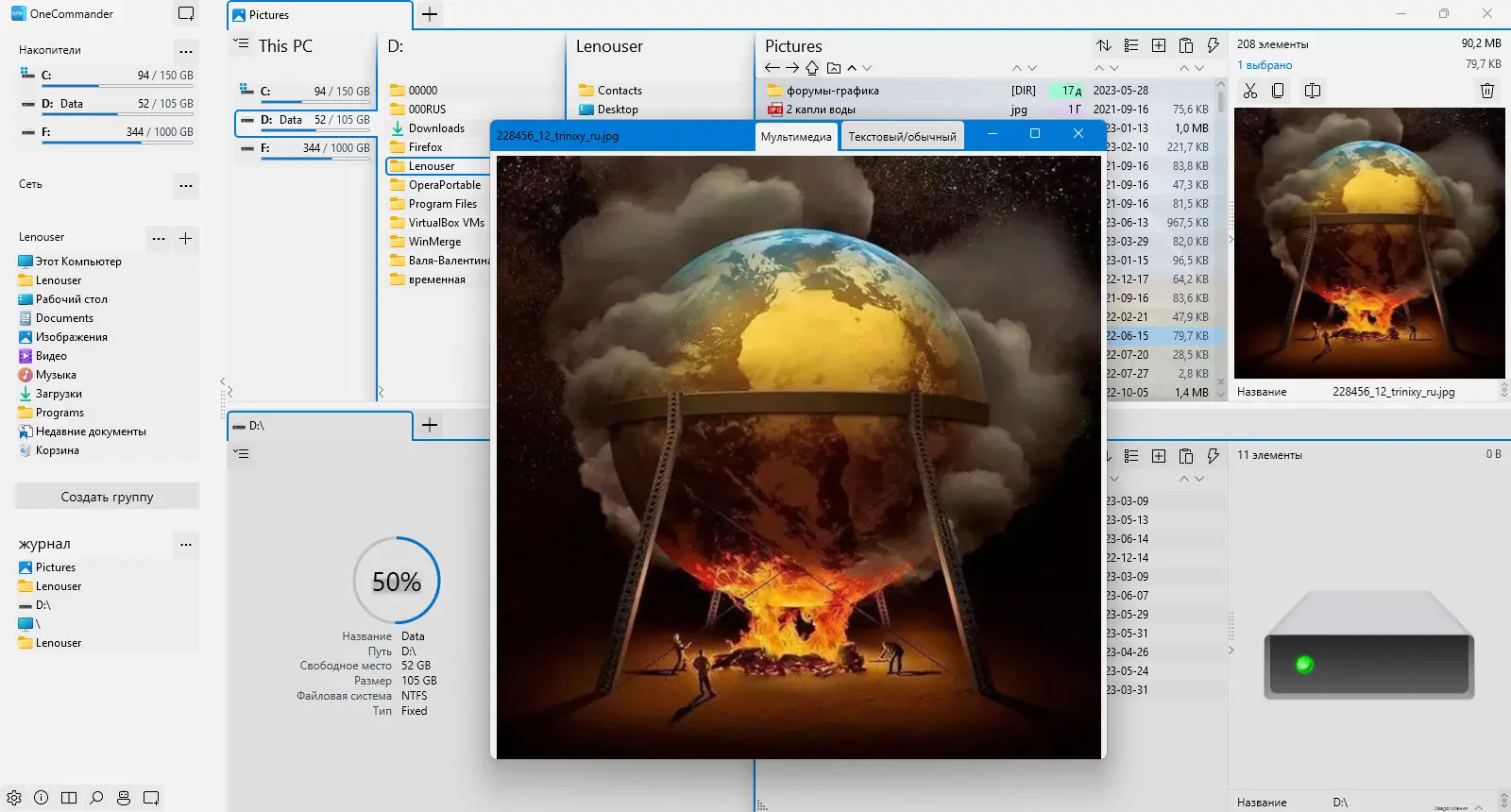
Task: Click the up chevron above the size column
Action: coord(1184,68)
